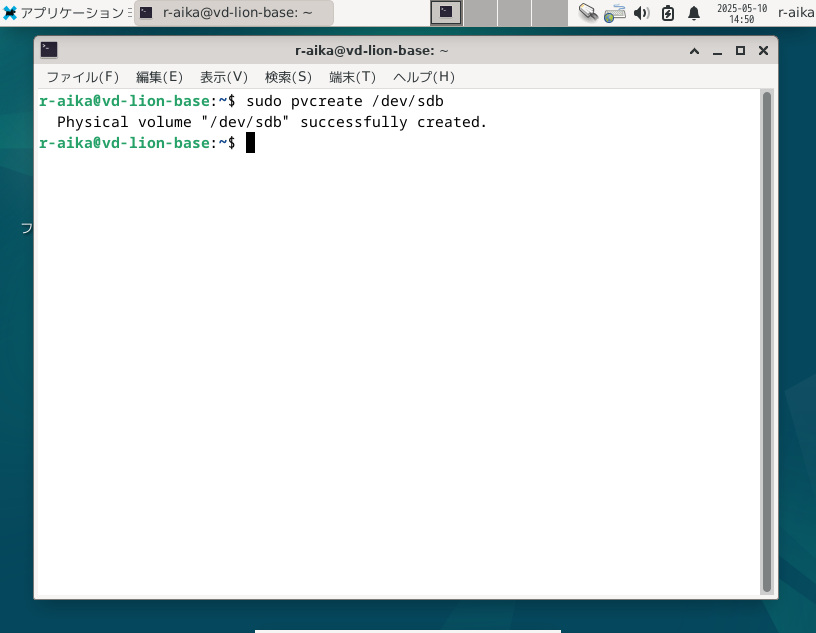Viewport: 816px width, 633px height.
Task: Switch to the first workspace in the pager
Action: 446,12
